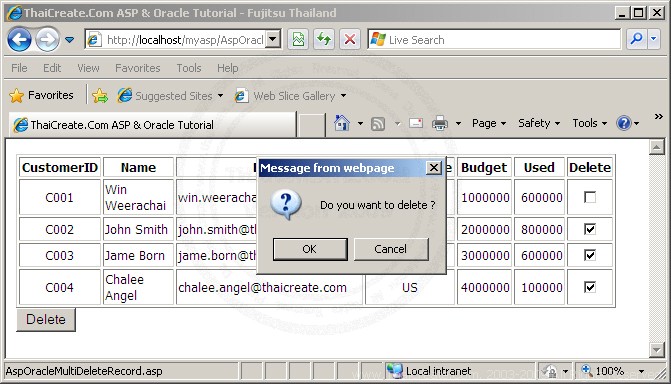Close the Message from webpage dialog

click(433, 167)
